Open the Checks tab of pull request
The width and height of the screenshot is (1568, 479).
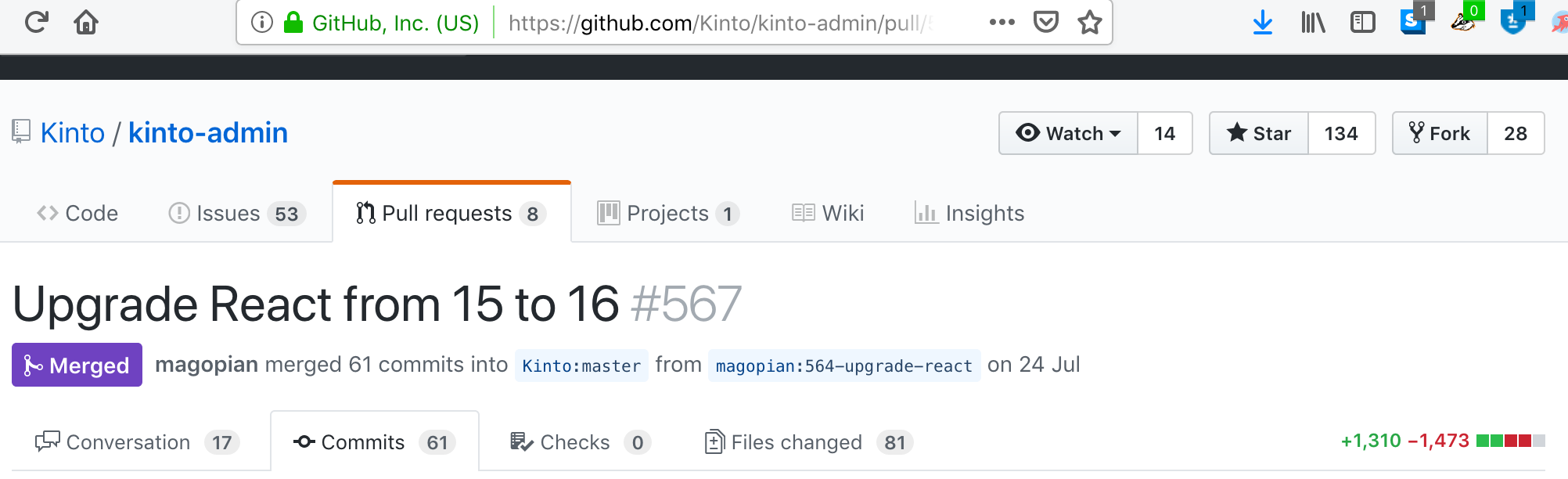580,442
